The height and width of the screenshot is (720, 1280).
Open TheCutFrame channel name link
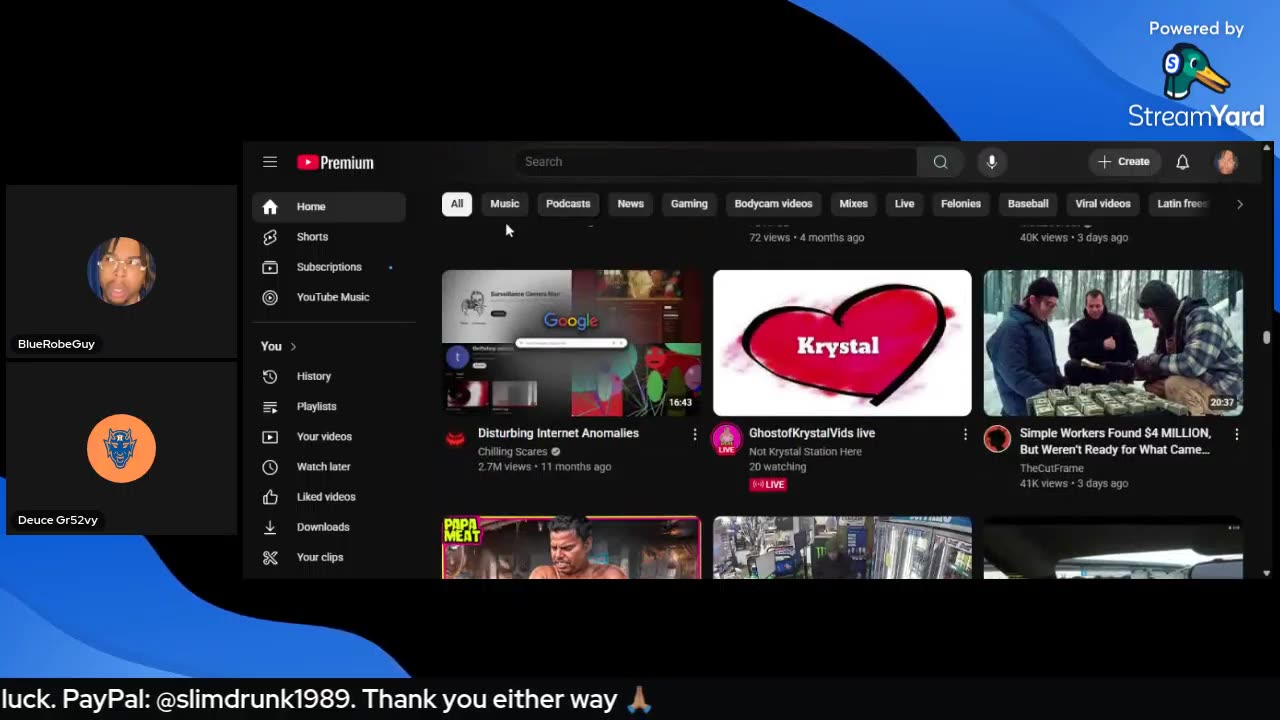(1052, 468)
